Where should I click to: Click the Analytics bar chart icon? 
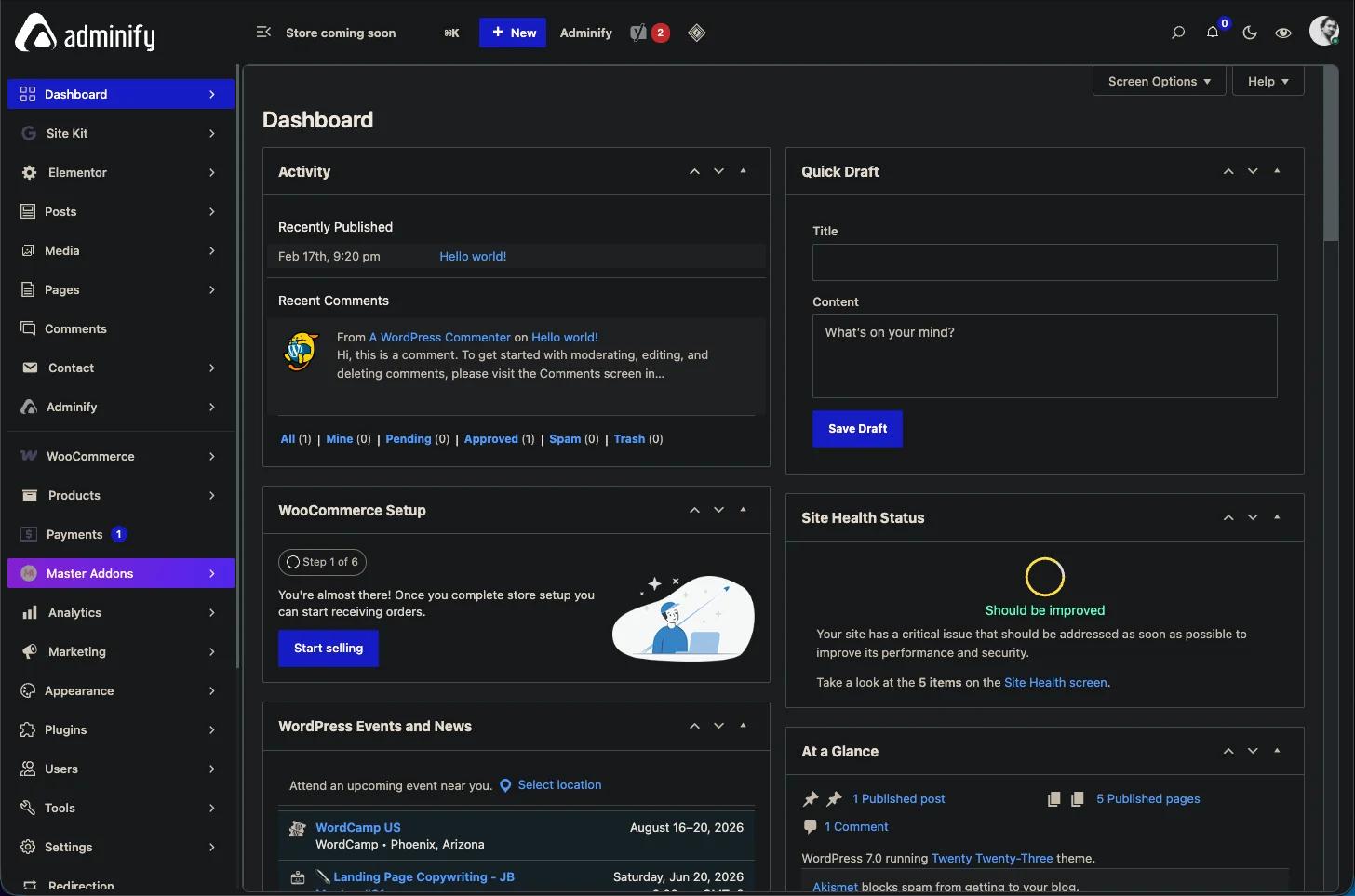coord(30,612)
